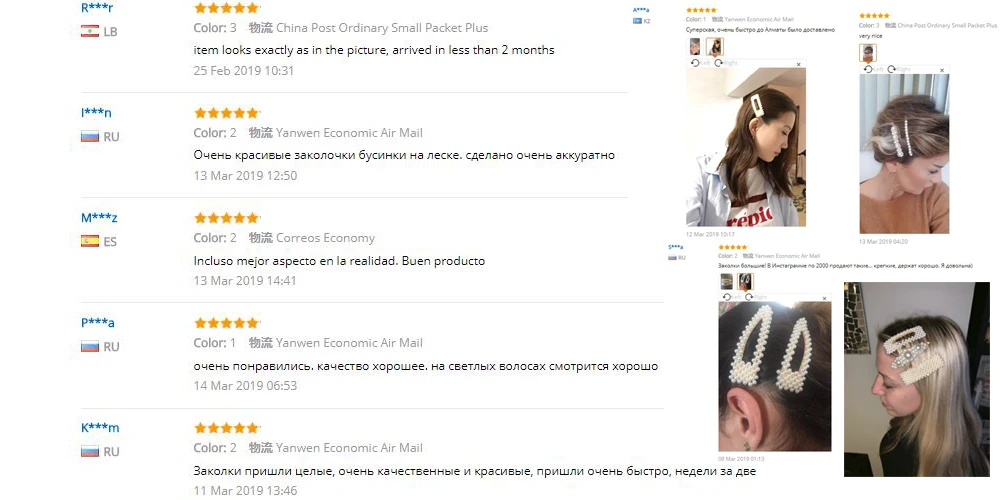Close the enlarged brunette hair clip photo
The image size is (1000, 500).
click(798, 64)
